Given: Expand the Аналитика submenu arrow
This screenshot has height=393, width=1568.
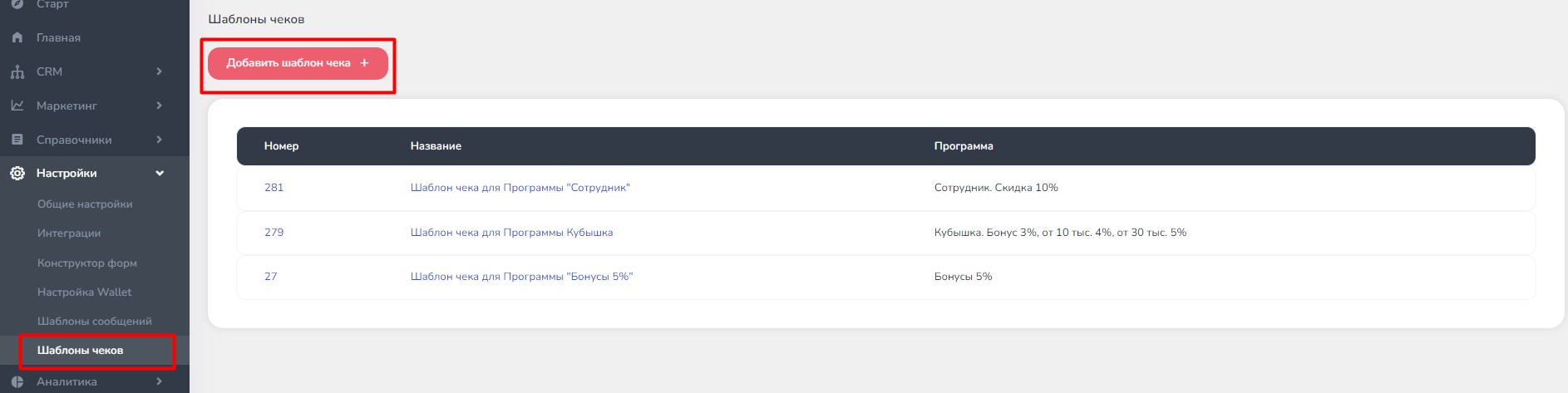Looking at the screenshot, I should pos(159,382).
